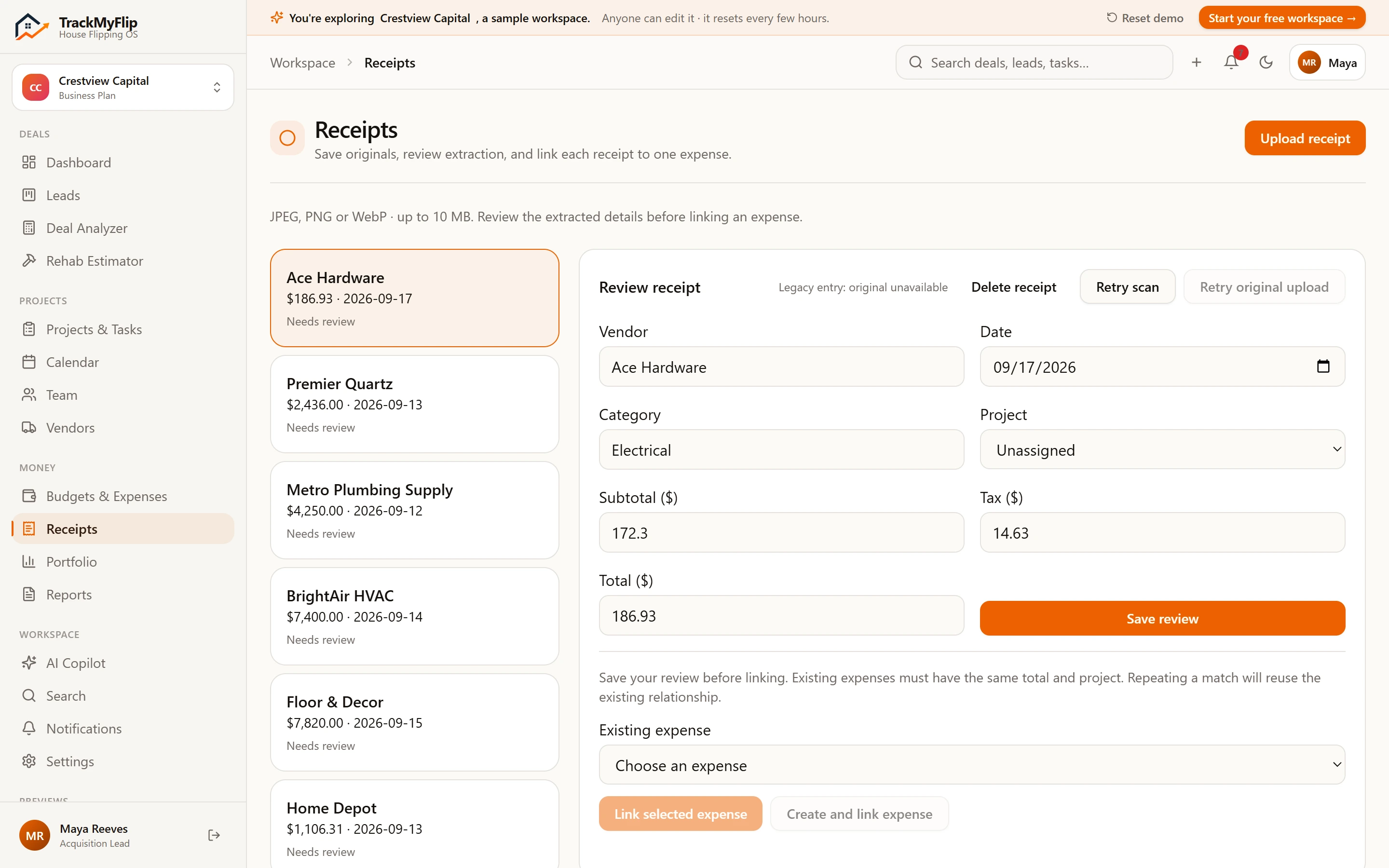Image resolution: width=1389 pixels, height=868 pixels.
Task: Expand the Crestview Capital workspace switcher
Action: click(123, 87)
